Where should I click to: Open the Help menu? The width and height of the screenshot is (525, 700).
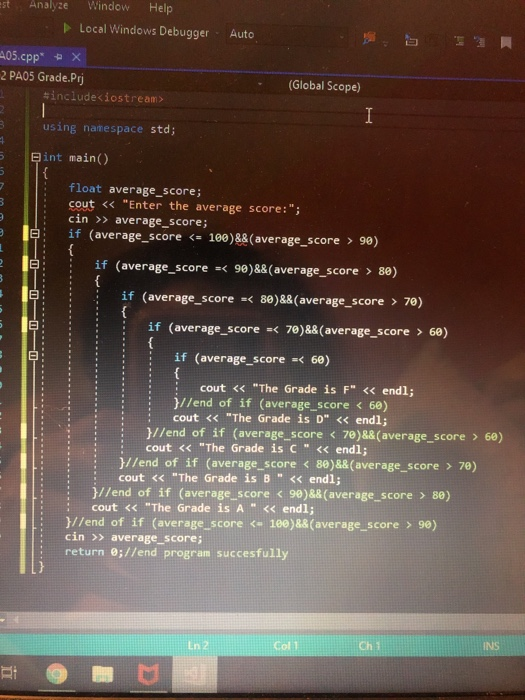(161, 8)
